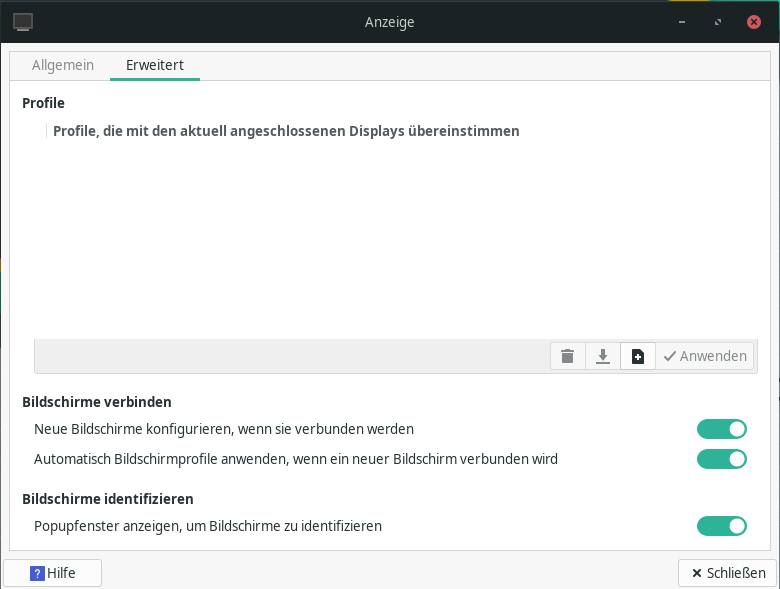The height and width of the screenshot is (589, 780).
Task: Turn off Popupfenster anzeigen switch
Action: (721, 526)
